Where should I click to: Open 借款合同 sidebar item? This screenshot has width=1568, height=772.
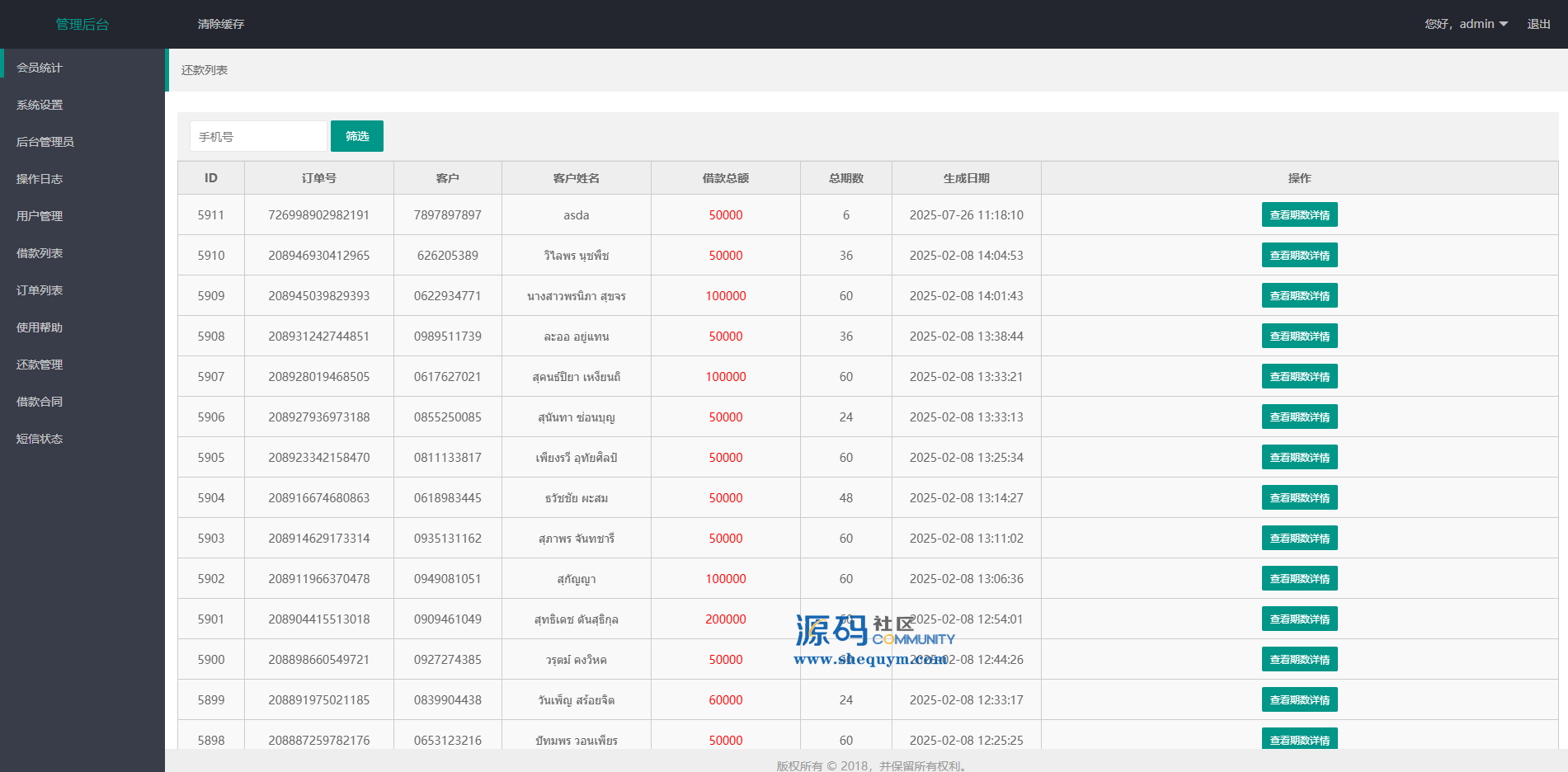coord(40,402)
